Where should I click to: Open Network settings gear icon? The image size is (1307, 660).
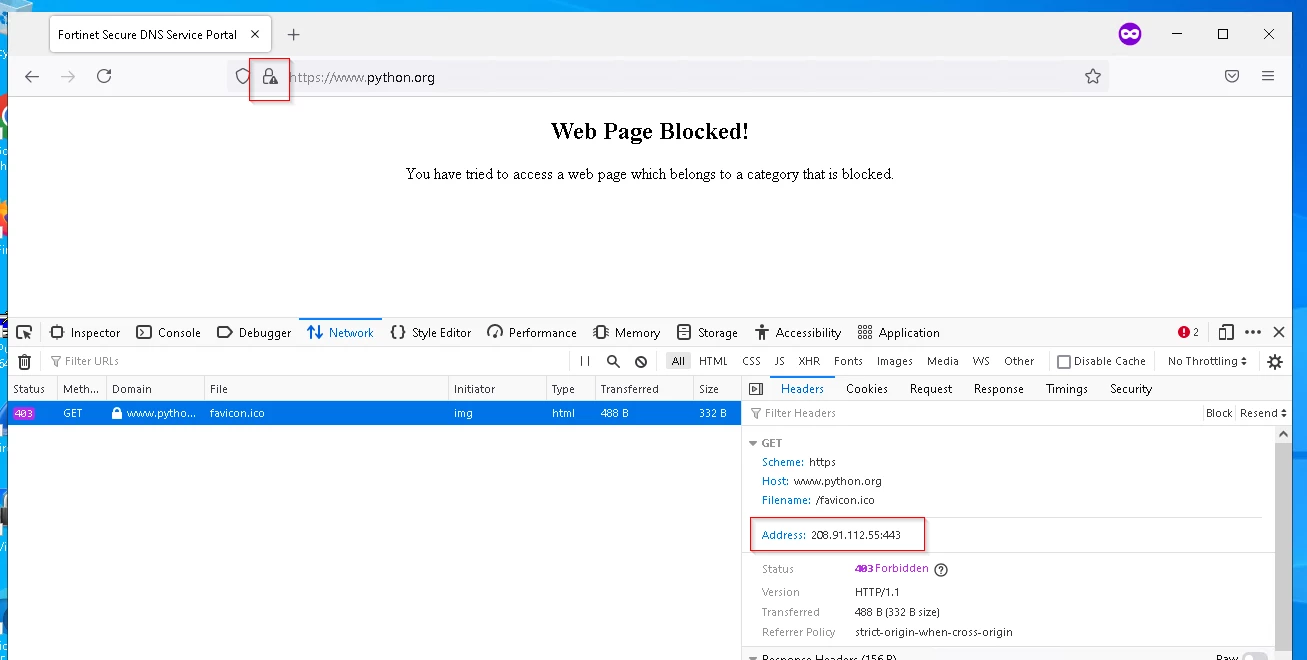(1275, 361)
